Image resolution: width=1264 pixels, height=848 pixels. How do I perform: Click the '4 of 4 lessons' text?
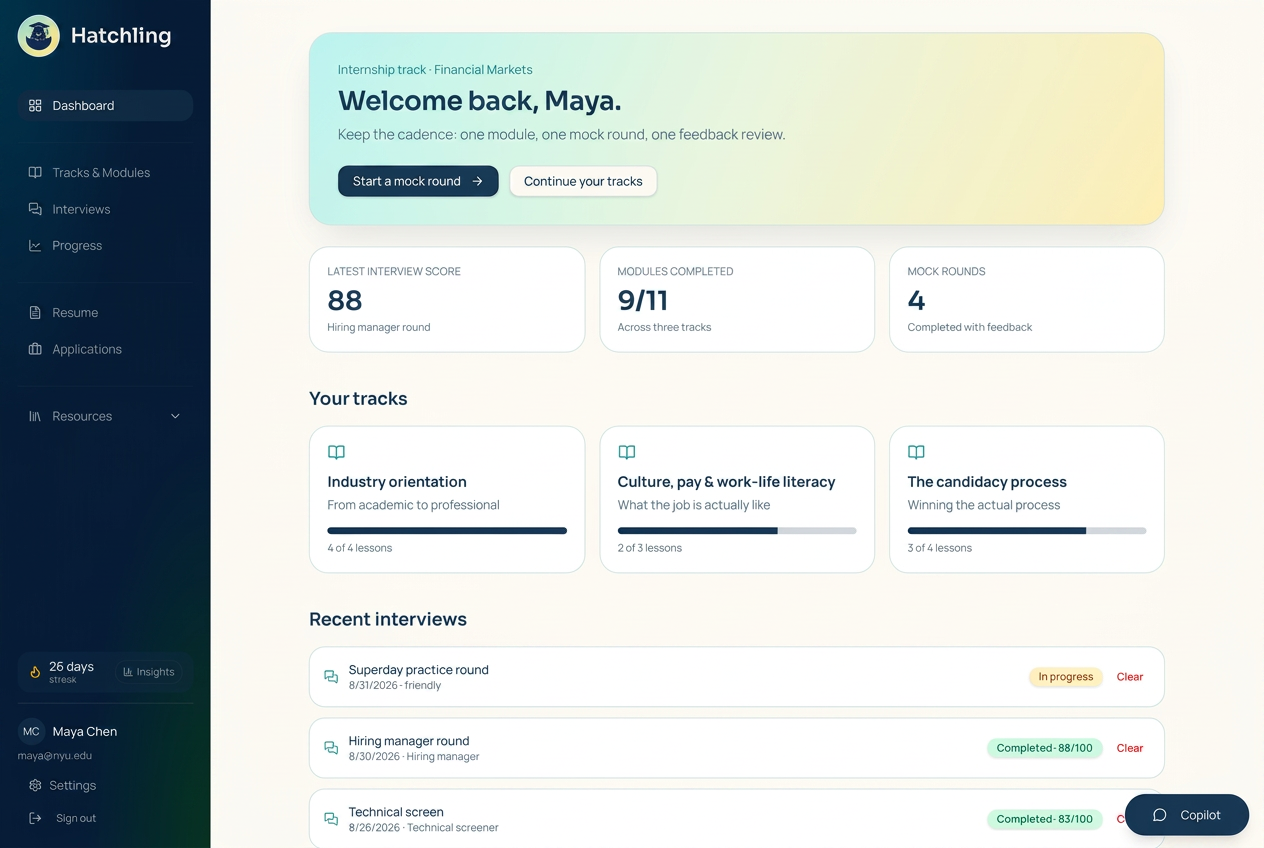coord(360,548)
